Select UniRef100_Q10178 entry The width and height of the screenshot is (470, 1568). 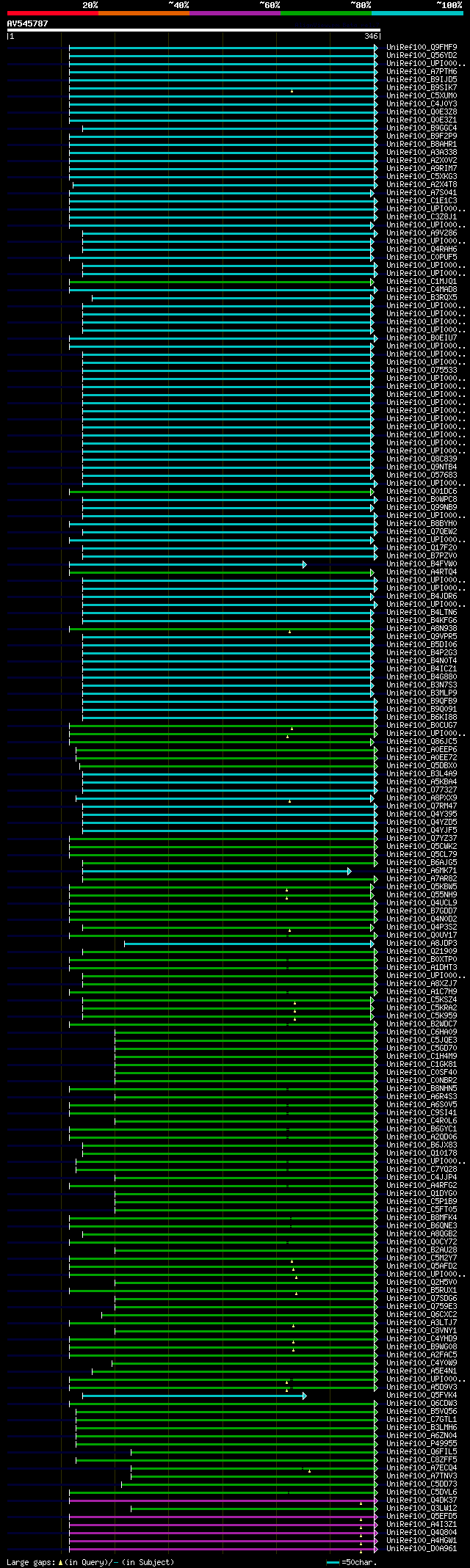pyautogui.click(x=422, y=1153)
